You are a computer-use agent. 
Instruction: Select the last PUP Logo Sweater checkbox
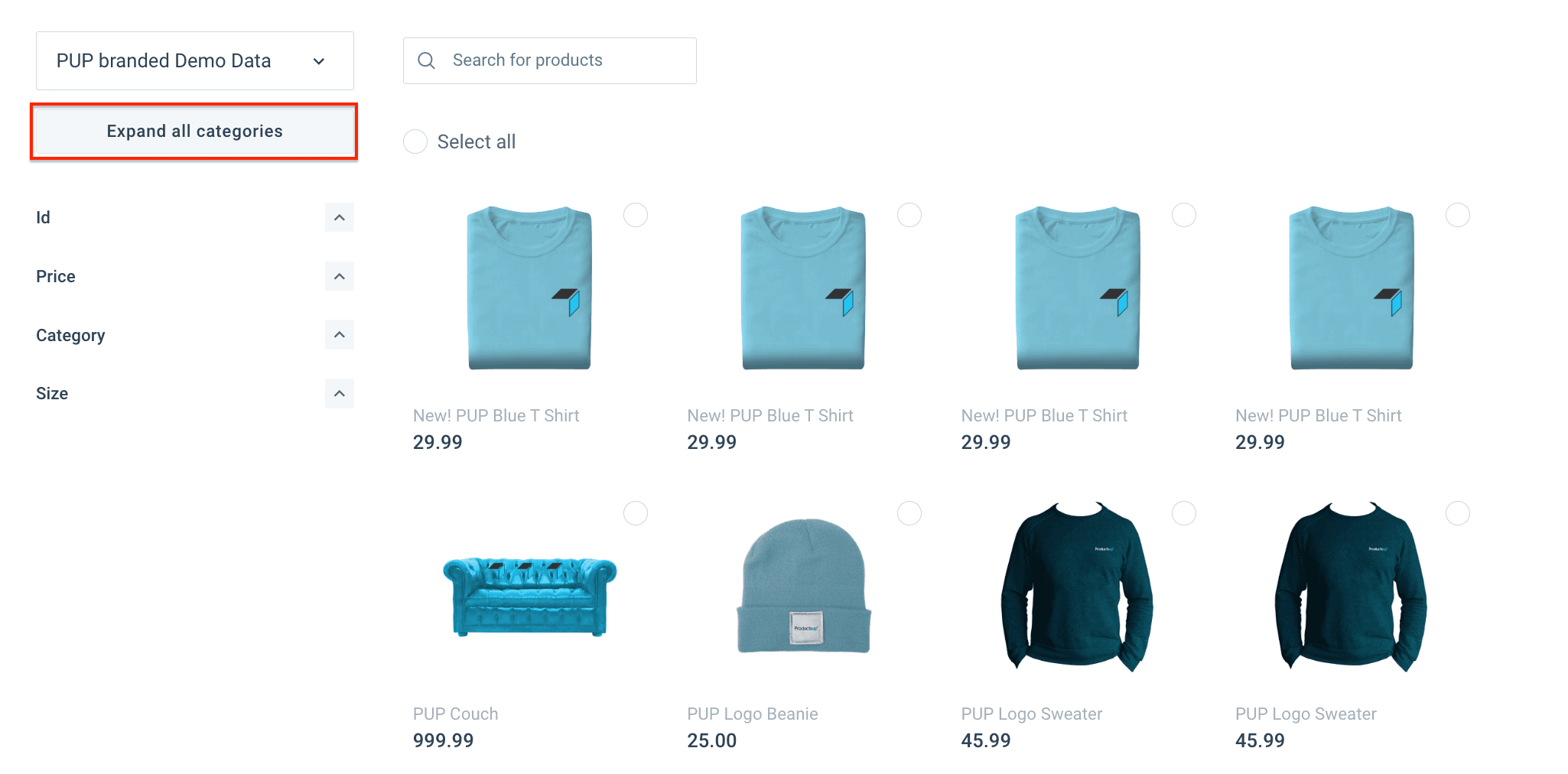pos(1458,513)
